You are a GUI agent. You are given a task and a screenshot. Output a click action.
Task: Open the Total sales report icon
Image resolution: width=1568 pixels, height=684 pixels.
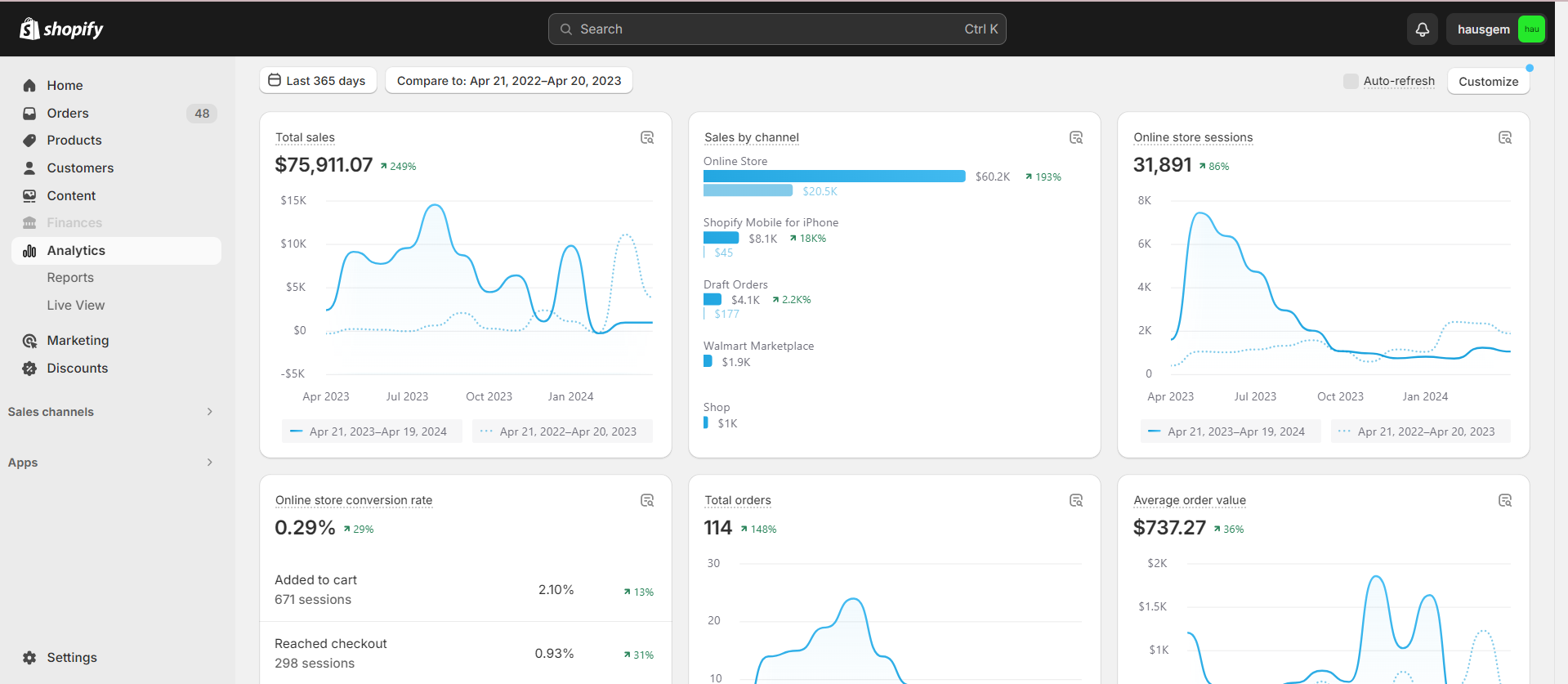tap(647, 137)
